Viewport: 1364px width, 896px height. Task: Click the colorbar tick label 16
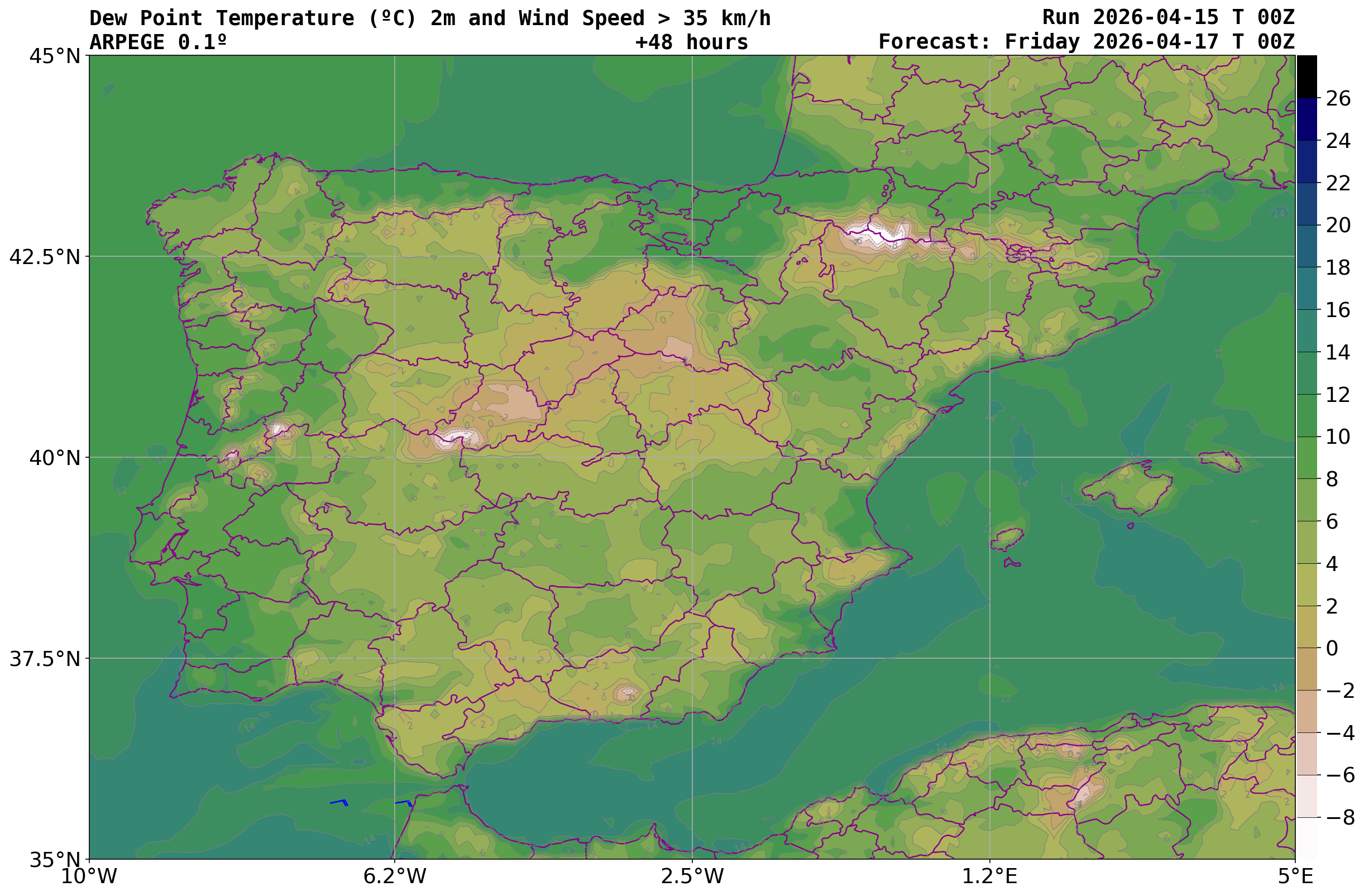1338,310
